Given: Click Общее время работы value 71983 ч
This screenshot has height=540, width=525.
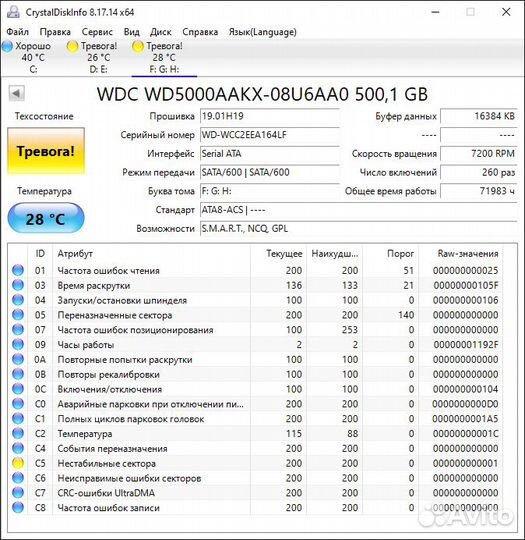Looking at the screenshot, I should pos(478,191).
